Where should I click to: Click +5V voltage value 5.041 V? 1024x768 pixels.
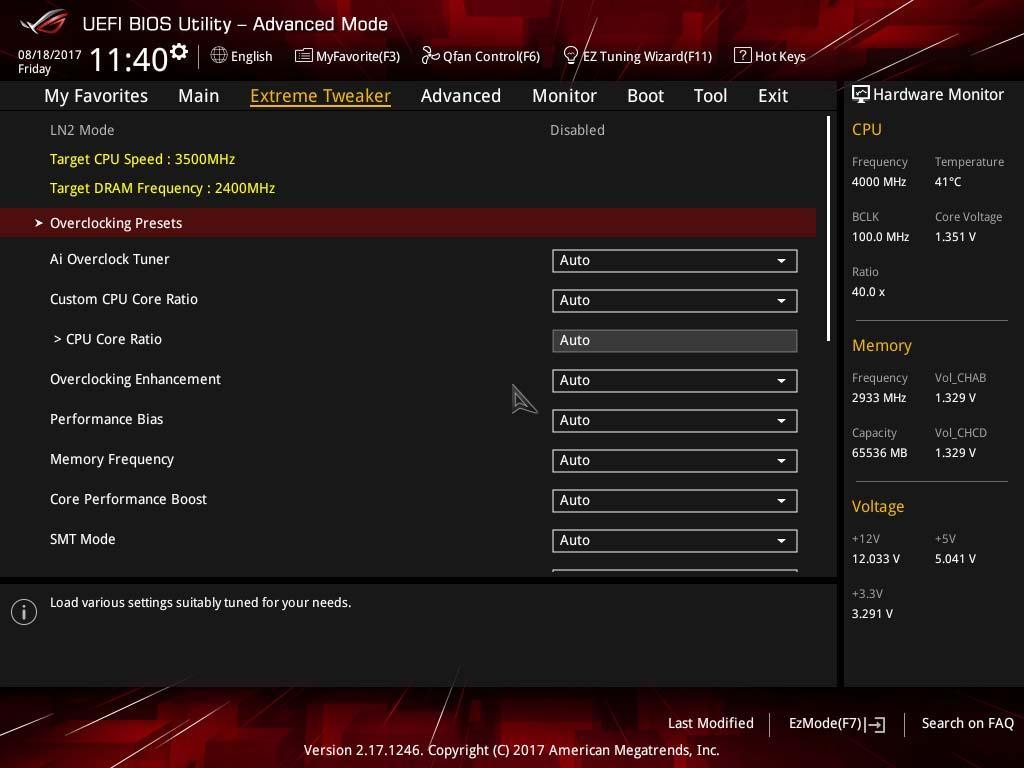coord(955,559)
